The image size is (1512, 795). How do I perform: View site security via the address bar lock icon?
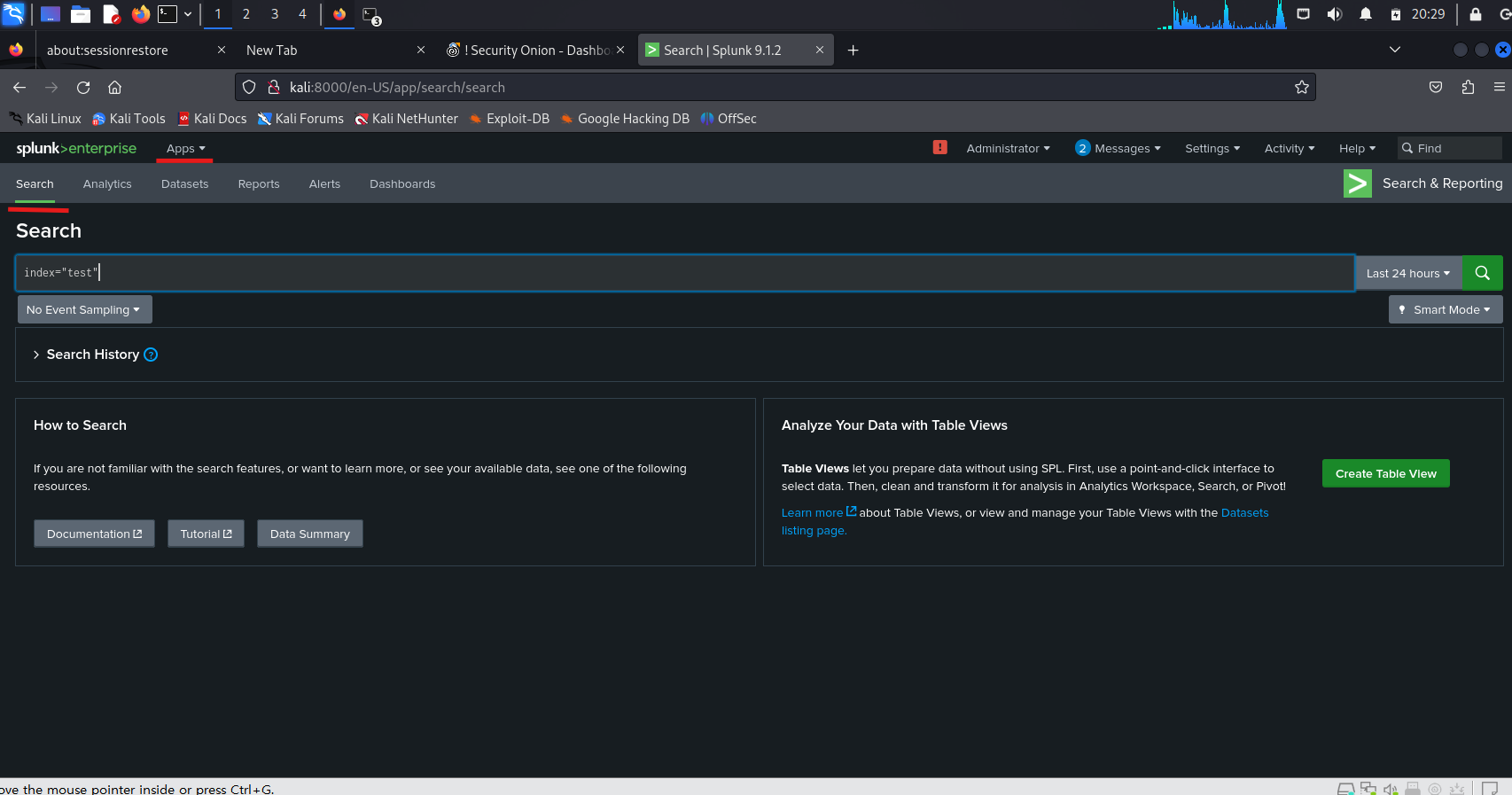pyautogui.click(x=274, y=87)
